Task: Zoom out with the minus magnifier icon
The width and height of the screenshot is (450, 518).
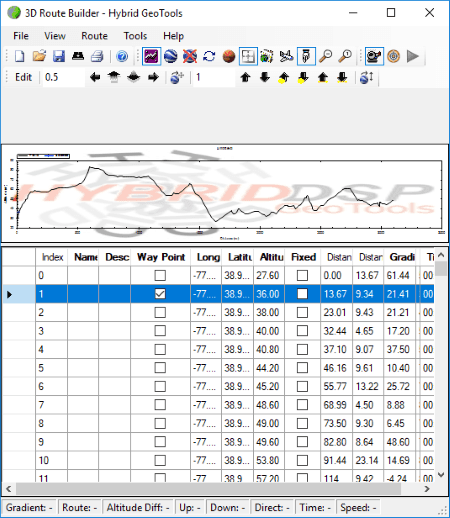Action: [x=325, y=56]
